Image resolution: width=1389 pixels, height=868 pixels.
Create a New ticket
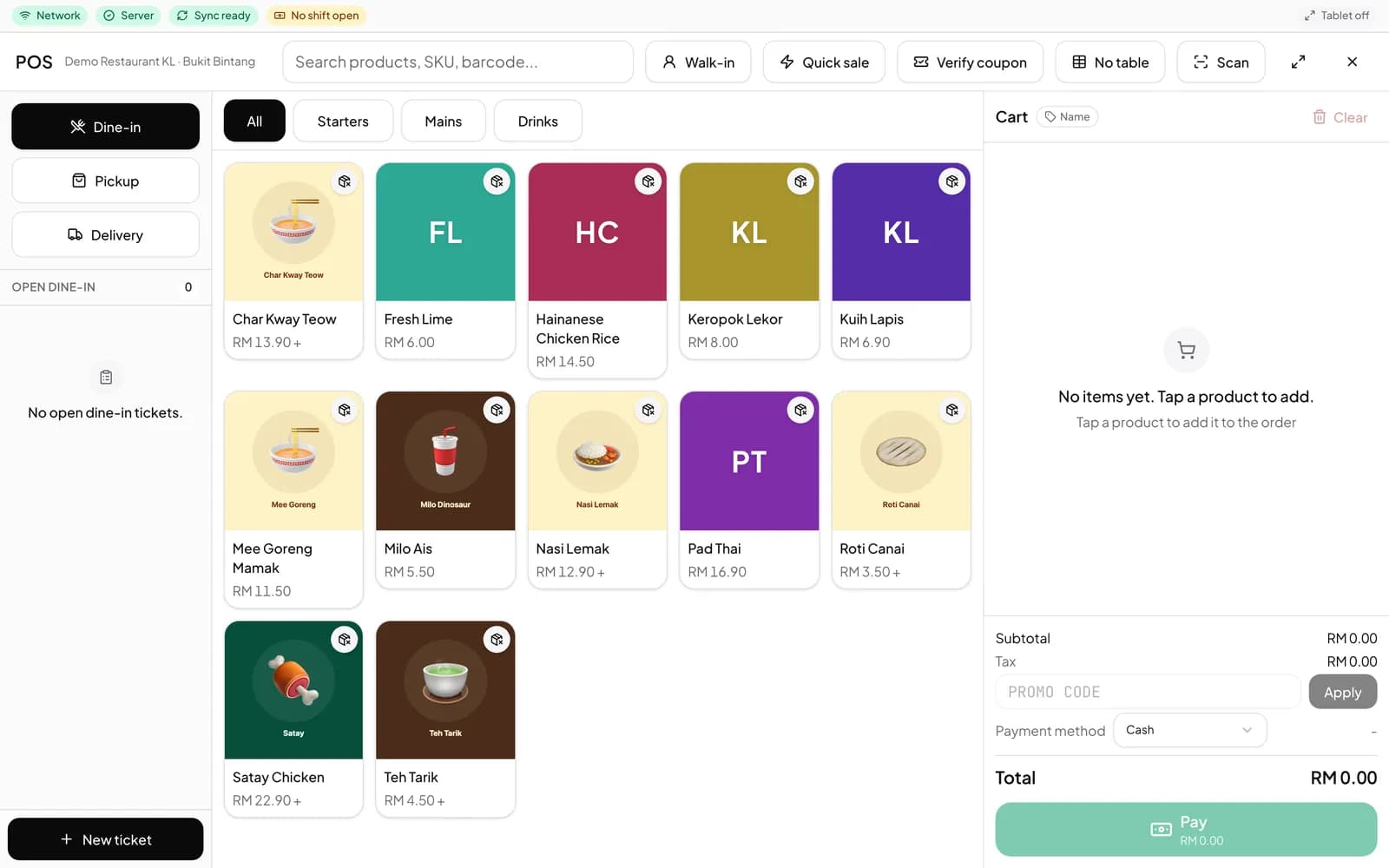(x=105, y=839)
